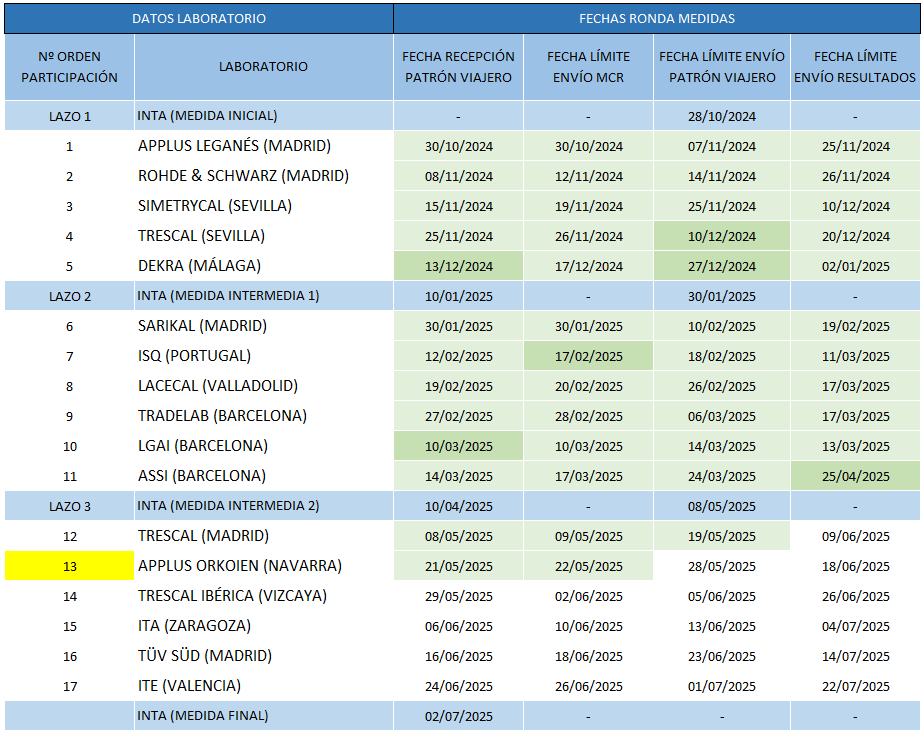The height and width of the screenshot is (733, 921).
Task: Select APPLUS LEGANÉS (MADRID) cell
Action: 264,146
